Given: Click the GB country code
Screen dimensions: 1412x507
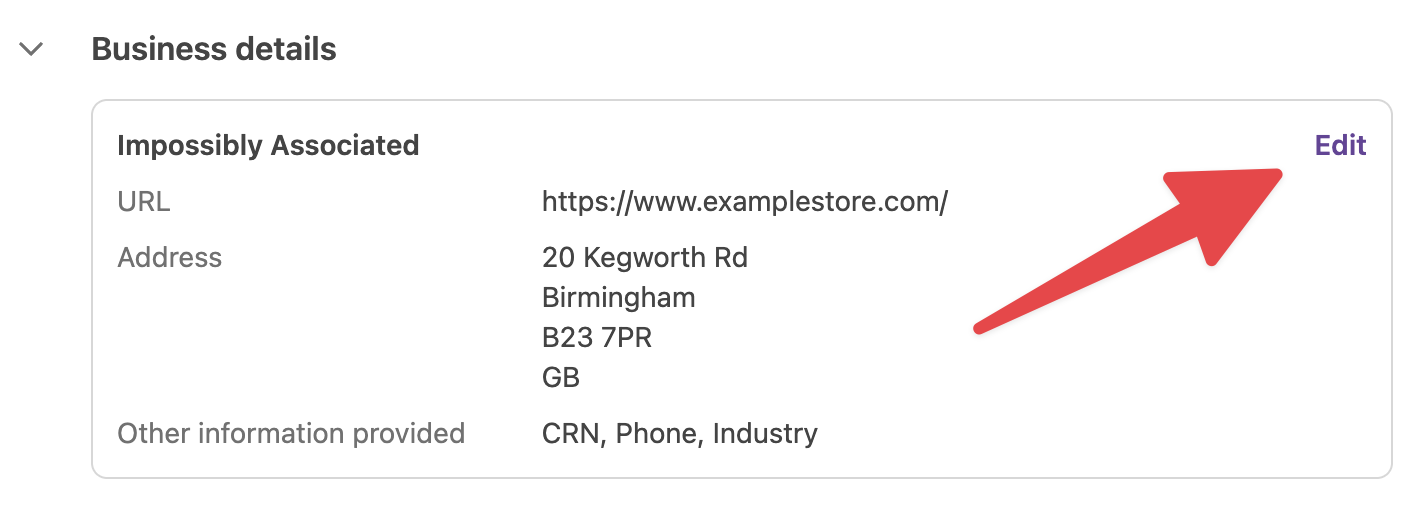Looking at the screenshot, I should [x=560, y=378].
